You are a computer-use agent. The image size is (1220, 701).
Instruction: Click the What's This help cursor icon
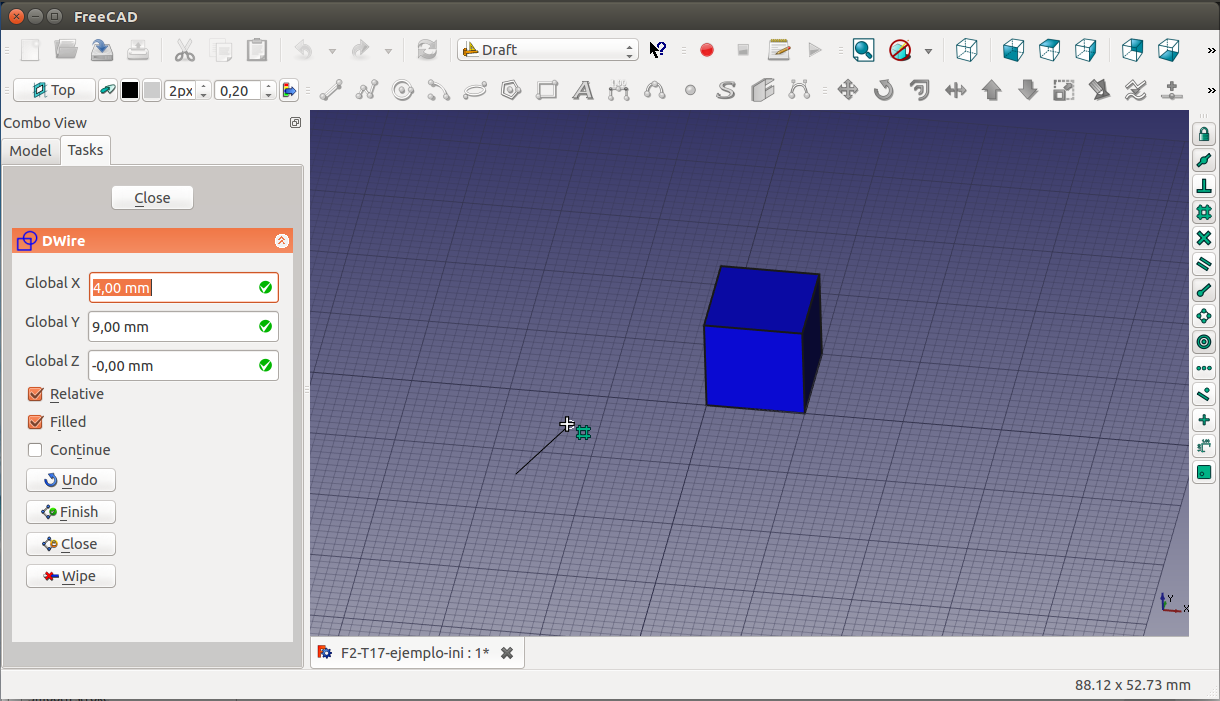(657, 50)
